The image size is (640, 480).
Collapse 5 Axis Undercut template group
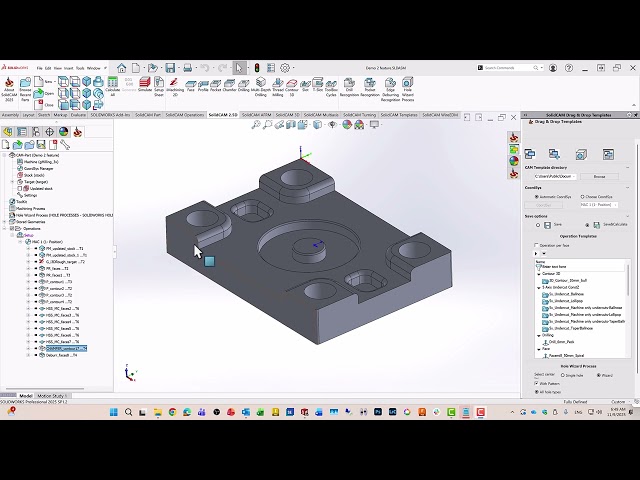coord(539,288)
